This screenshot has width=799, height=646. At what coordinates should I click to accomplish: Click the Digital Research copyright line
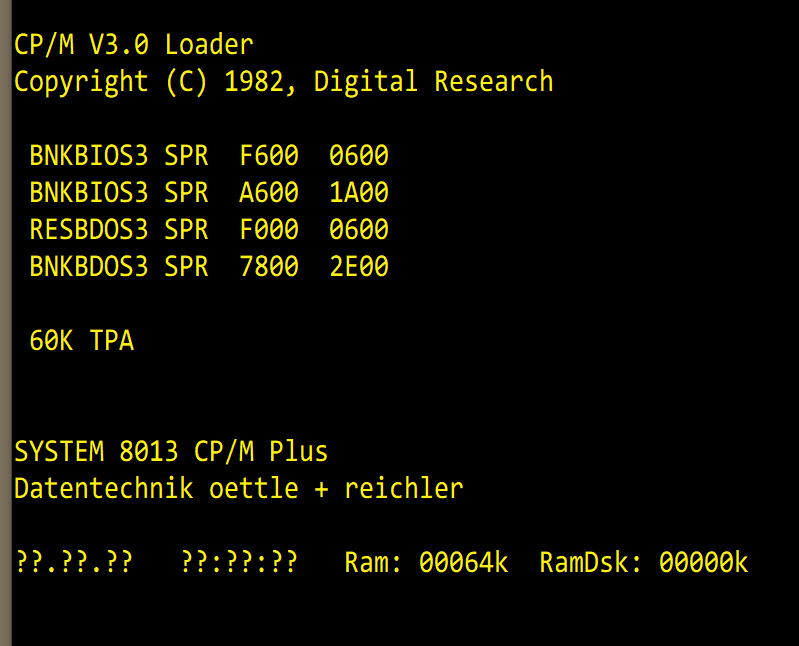pyautogui.click(x=283, y=81)
